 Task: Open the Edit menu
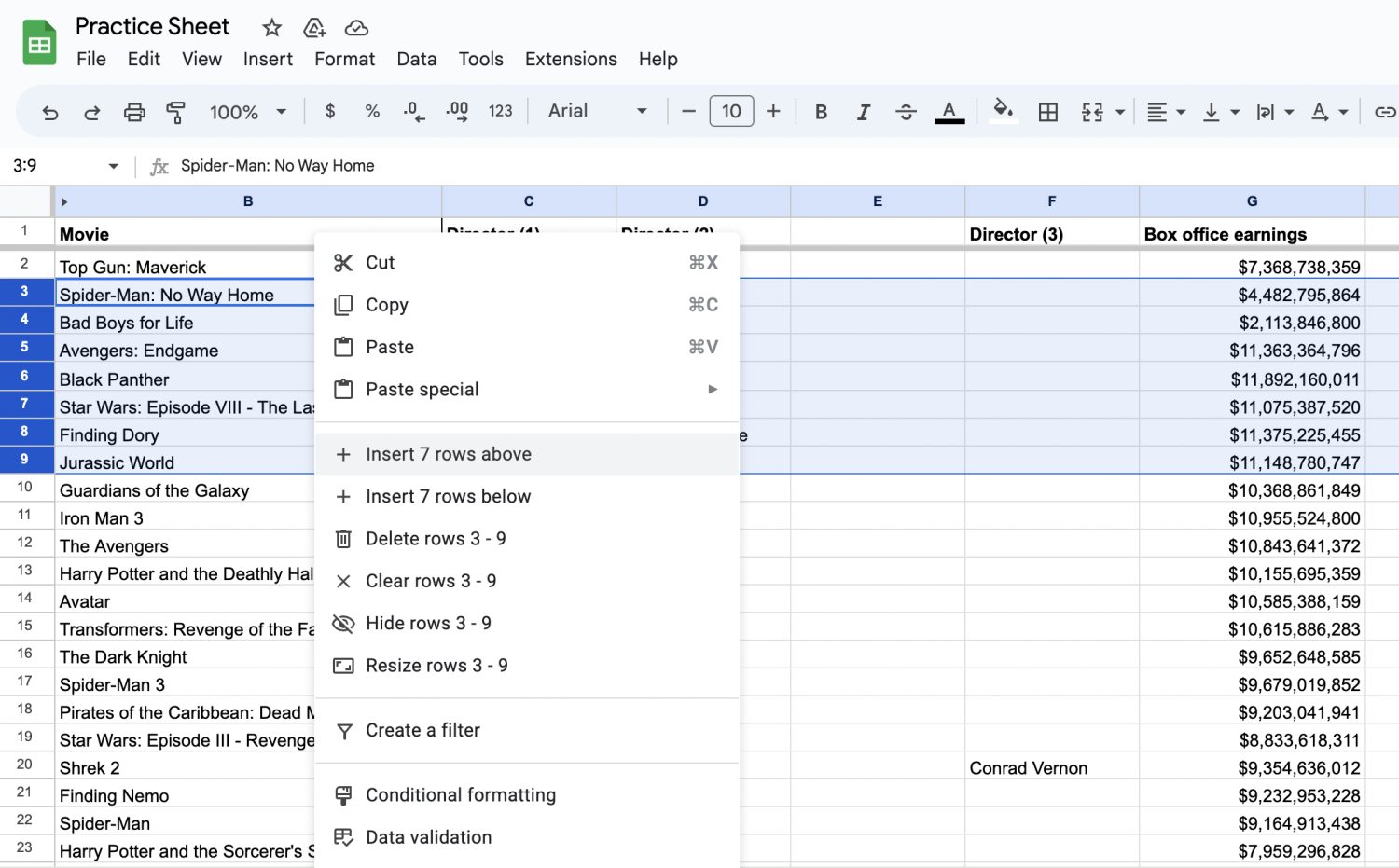pyautogui.click(x=144, y=59)
